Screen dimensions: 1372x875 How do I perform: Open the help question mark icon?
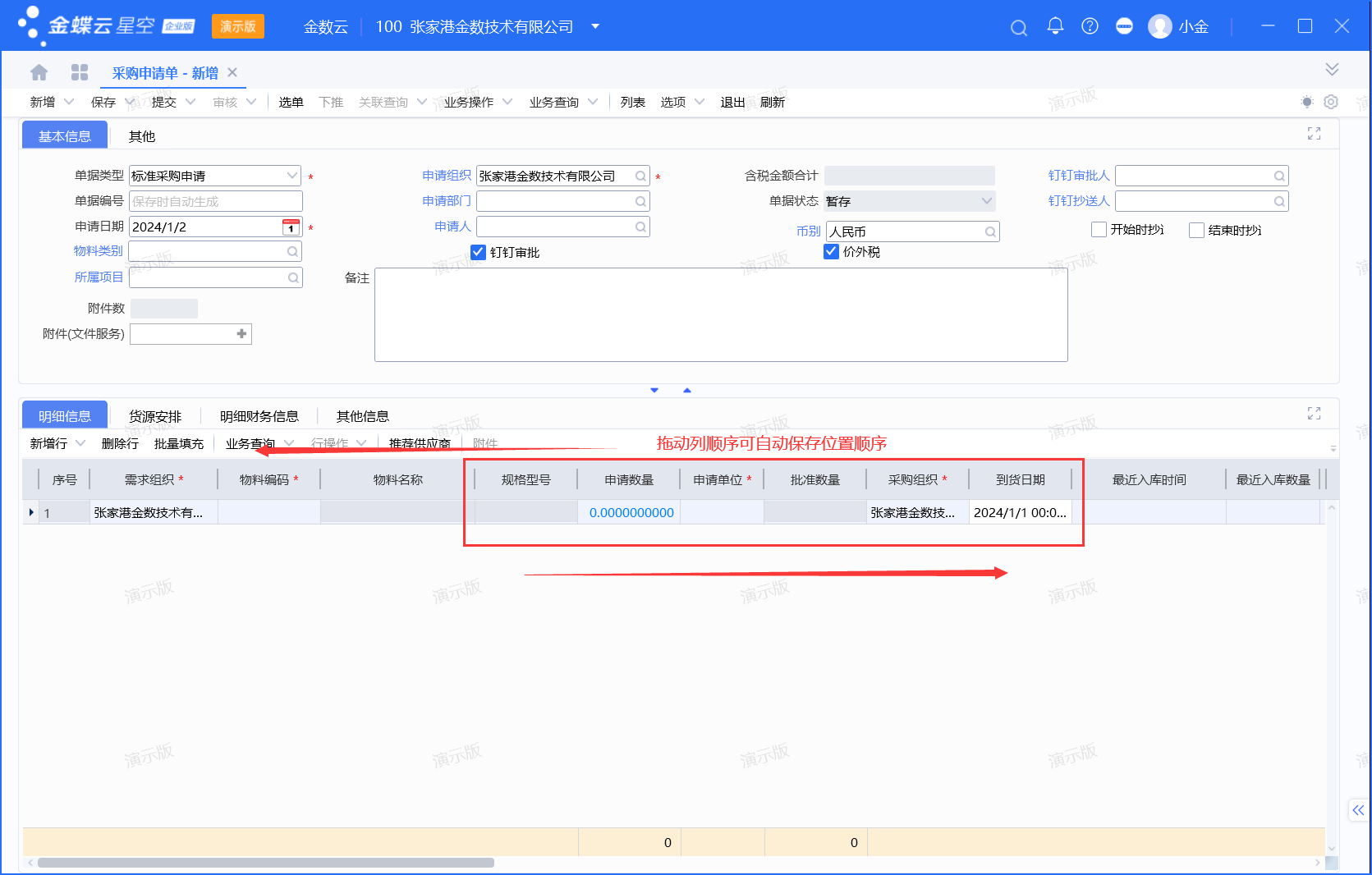[1090, 26]
